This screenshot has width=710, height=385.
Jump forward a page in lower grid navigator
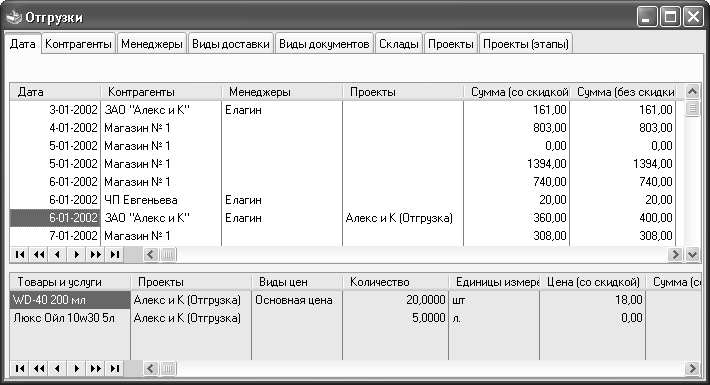96,368
